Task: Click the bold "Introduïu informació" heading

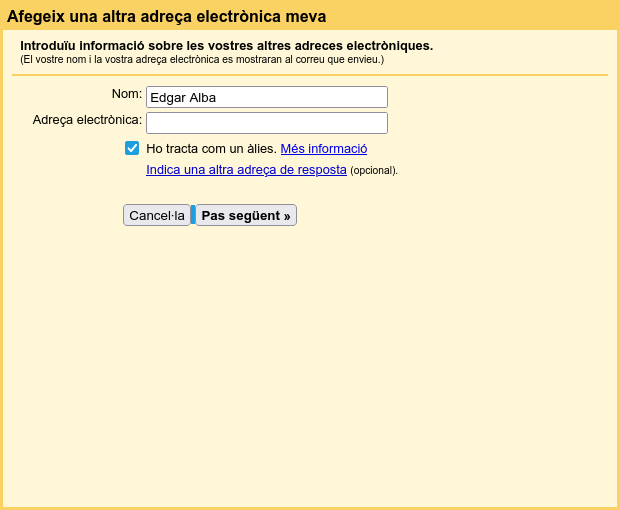Action: pyautogui.click(x=226, y=46)
